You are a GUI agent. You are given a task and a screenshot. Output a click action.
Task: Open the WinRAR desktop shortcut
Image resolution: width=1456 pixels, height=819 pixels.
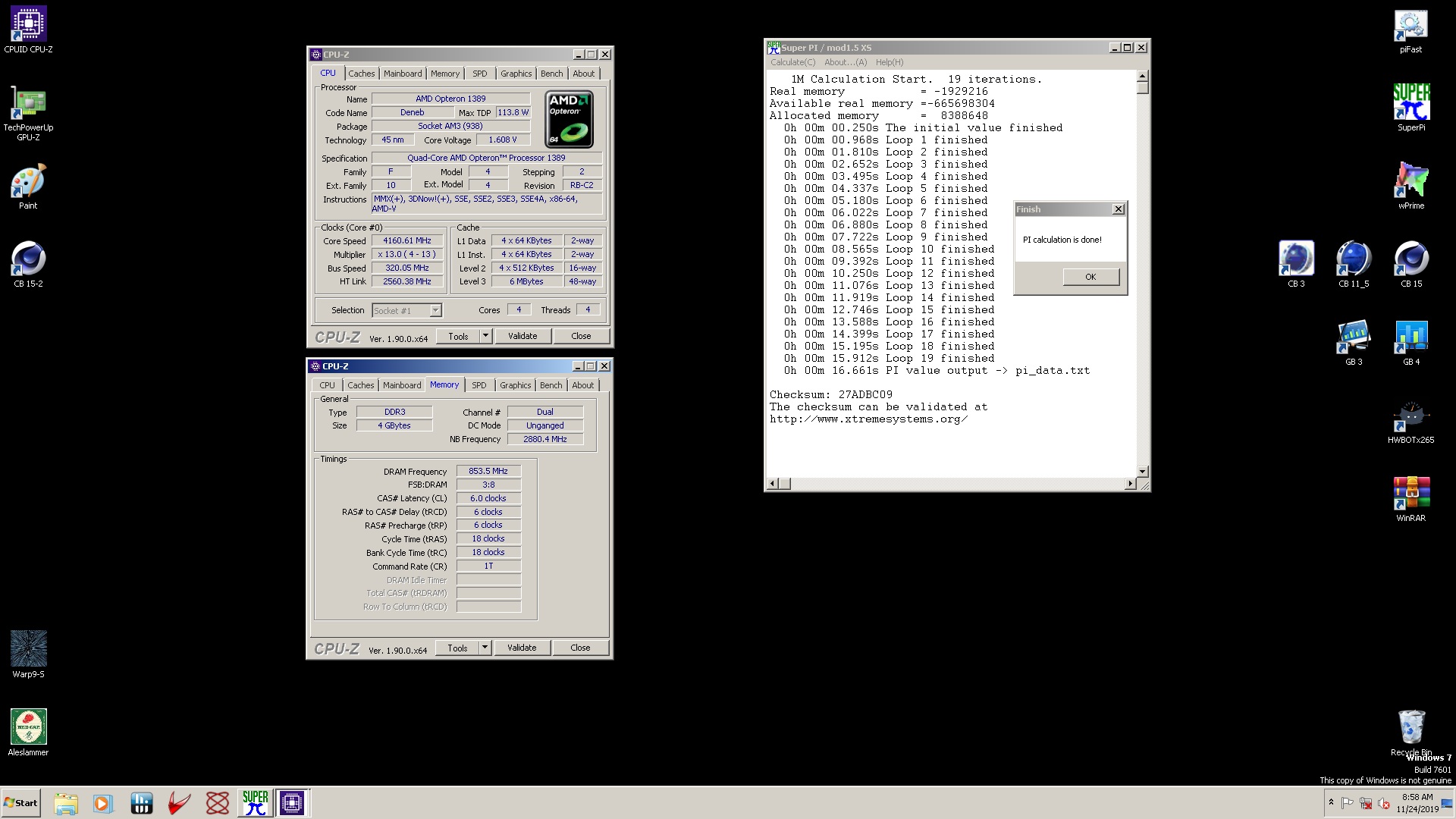click(1410, 499)
